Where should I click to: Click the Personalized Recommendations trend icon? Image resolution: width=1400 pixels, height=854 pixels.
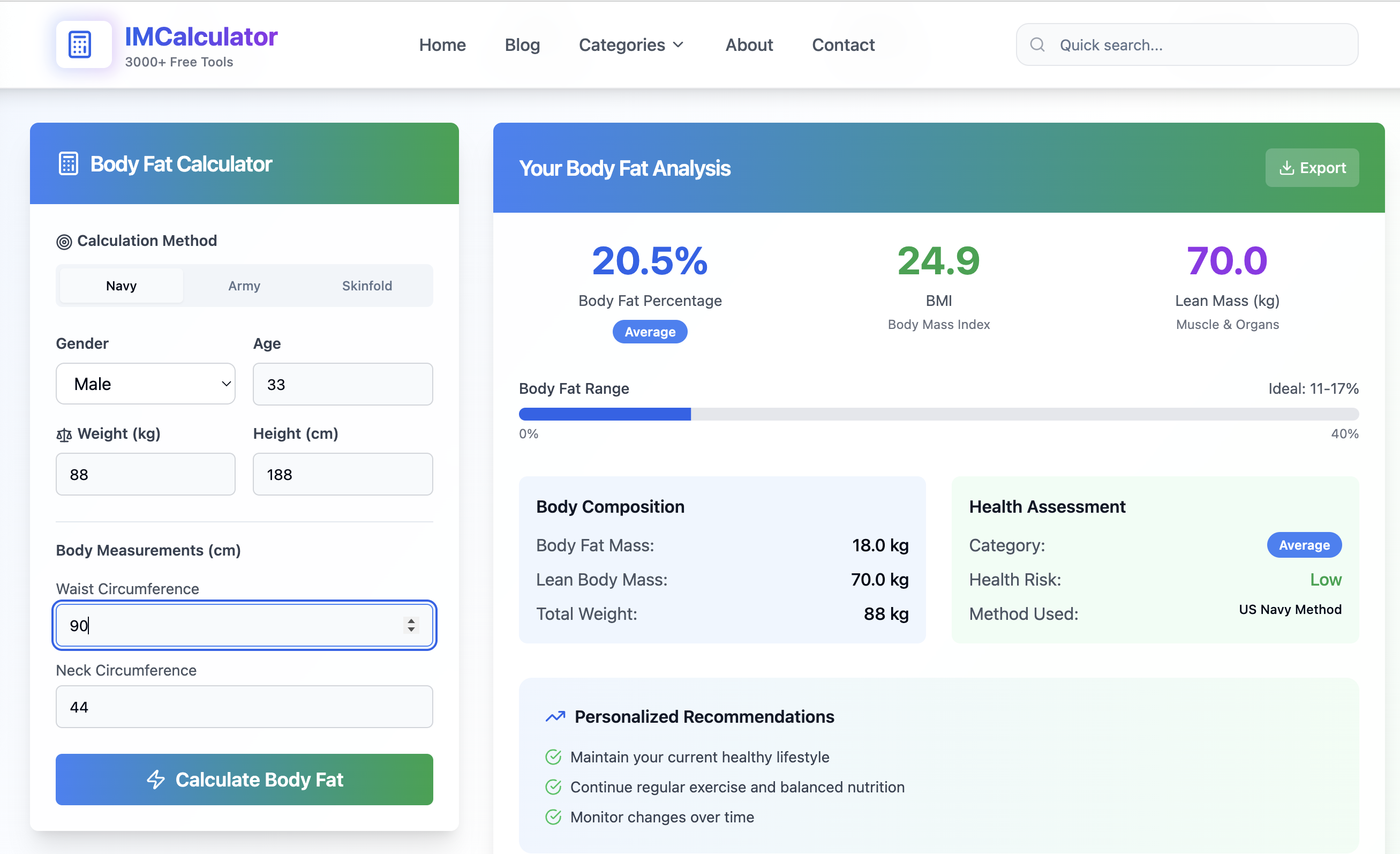[555, 716]
